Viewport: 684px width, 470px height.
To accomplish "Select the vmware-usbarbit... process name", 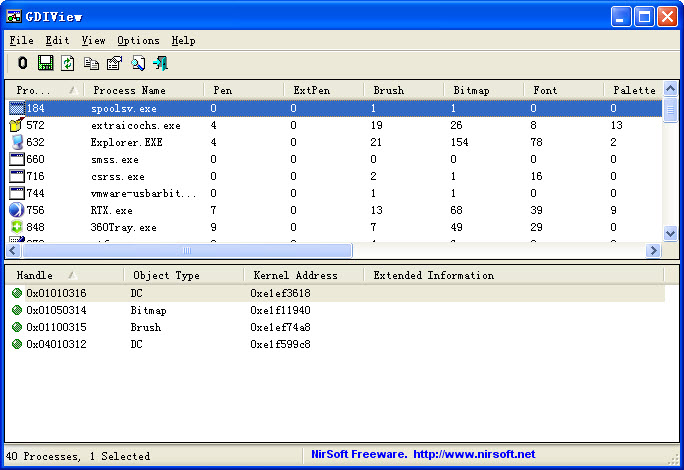I will [x=144, y=193].
